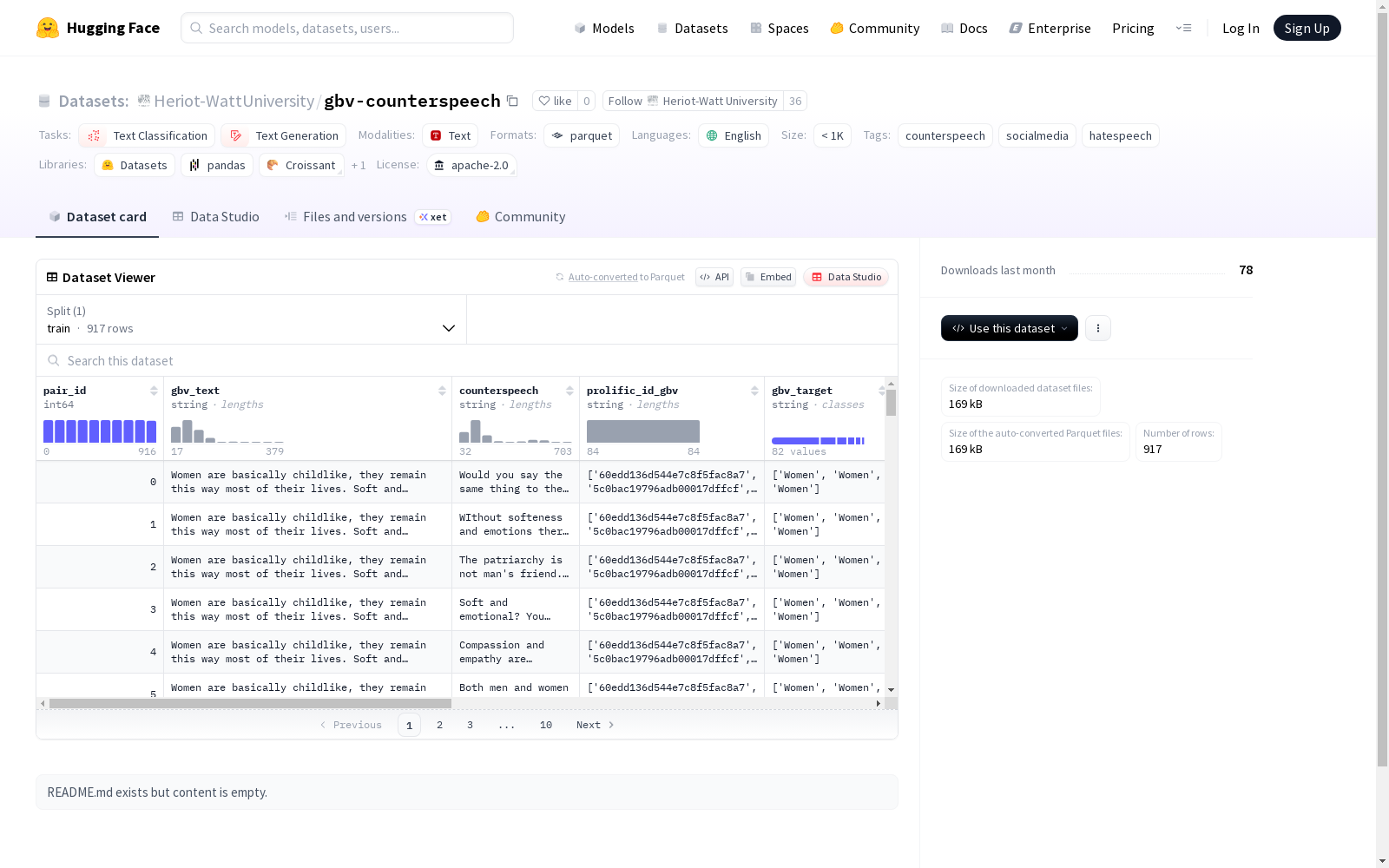Expand the Use this dataset dropdown
This screenshot has height=868, width=1389.
pyautogui.click(x=1010, y=328)
